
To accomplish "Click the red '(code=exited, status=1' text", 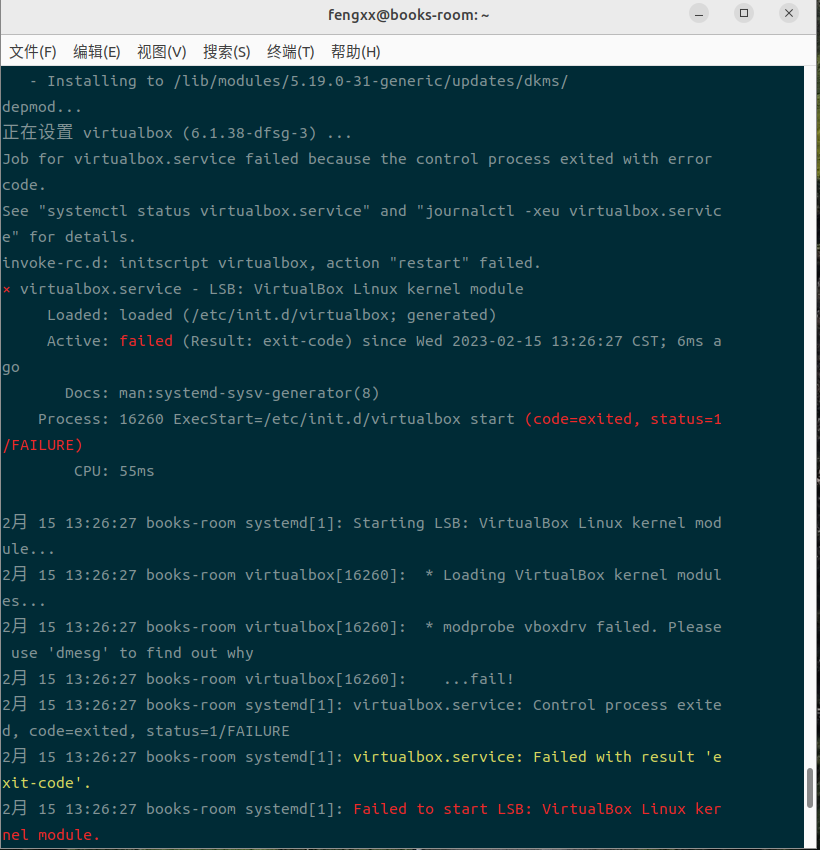I will pos(623,419).
